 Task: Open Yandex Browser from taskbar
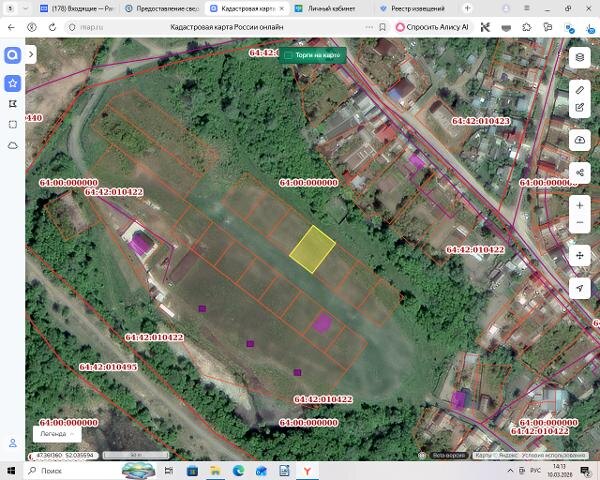click(x=307, y=470)
